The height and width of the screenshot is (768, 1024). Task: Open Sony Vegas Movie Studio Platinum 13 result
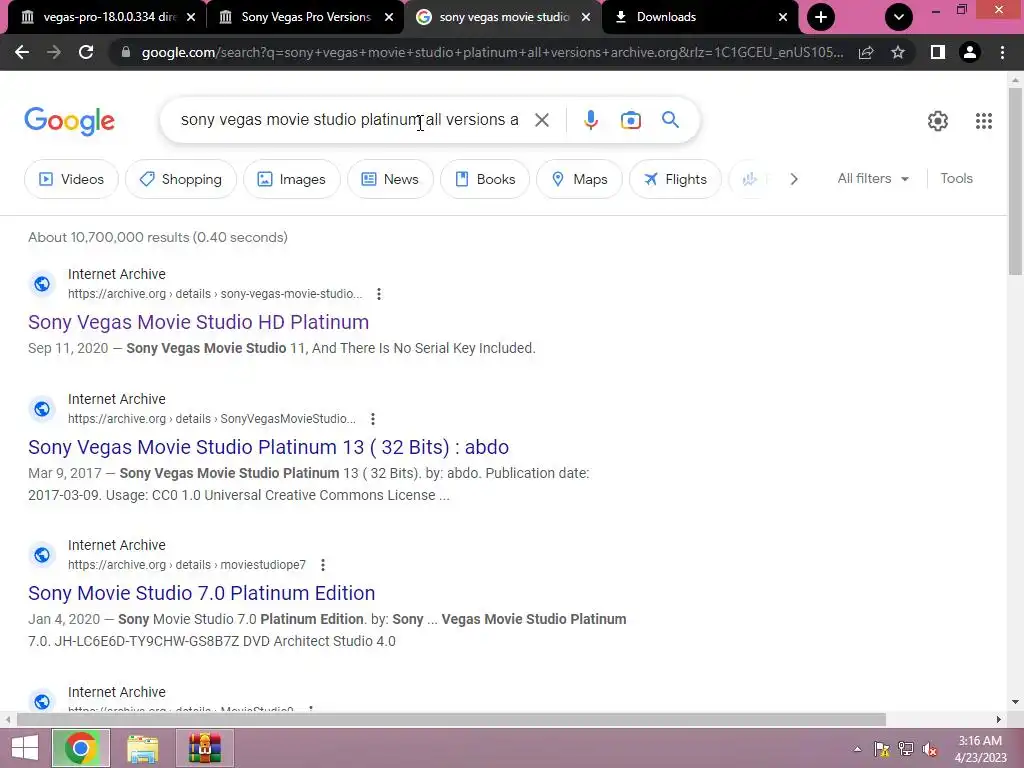point(268,447)
